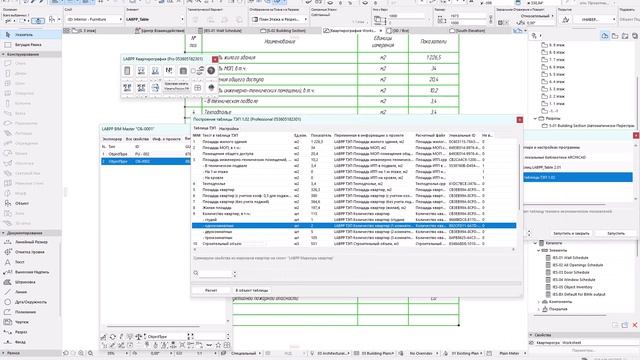This screenshot has width=640, height=360.
Task: Select the Label tool in toolbox
Action: click(x=31, y=272)
